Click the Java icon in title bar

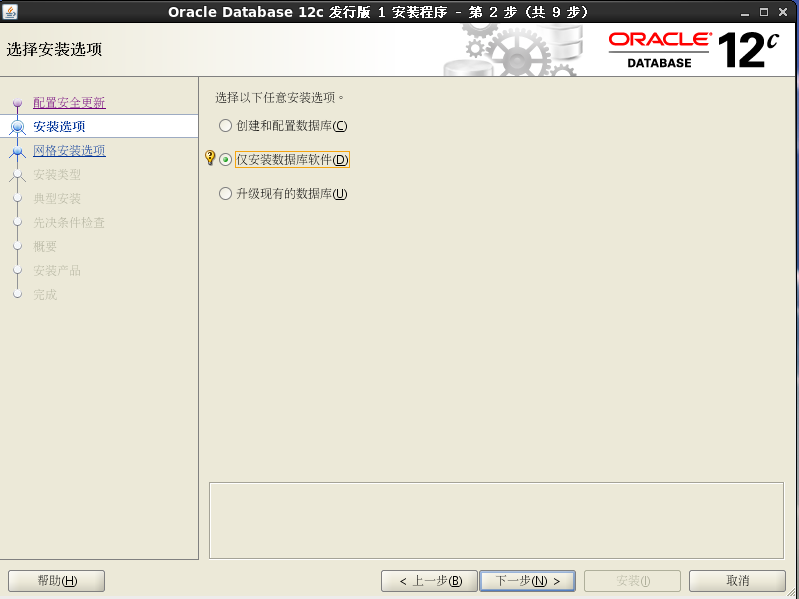pos(10,11)
